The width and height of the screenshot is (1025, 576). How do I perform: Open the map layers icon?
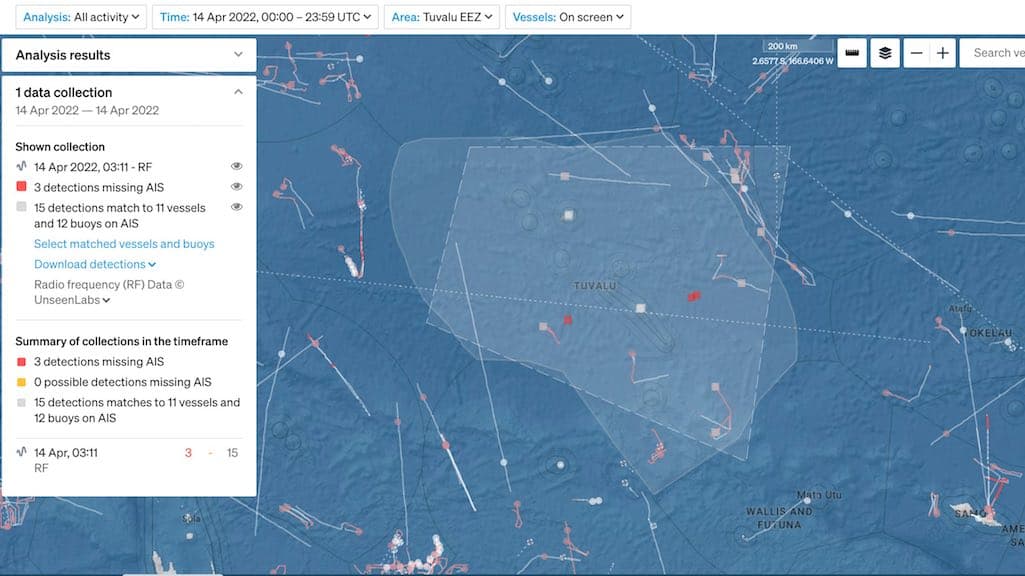point(885,52)
